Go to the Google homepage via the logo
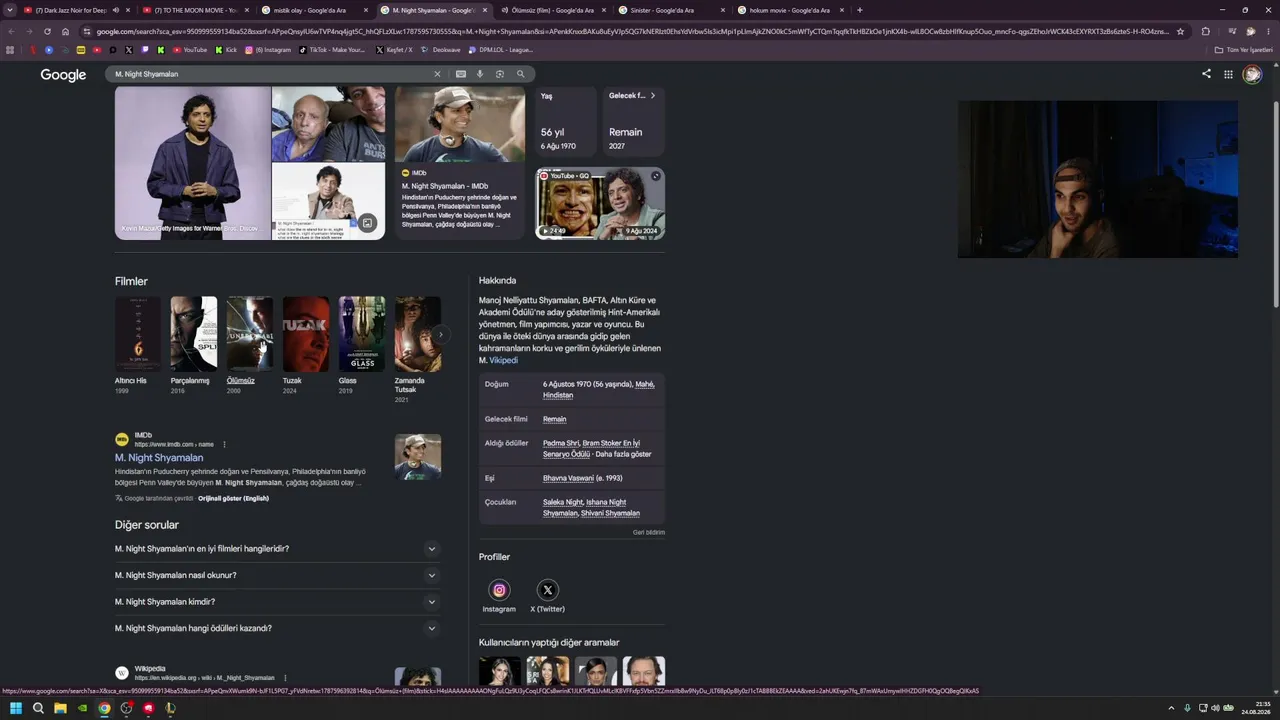The height and width of the screenshot is (720, 1280). (x=63, y=75)
